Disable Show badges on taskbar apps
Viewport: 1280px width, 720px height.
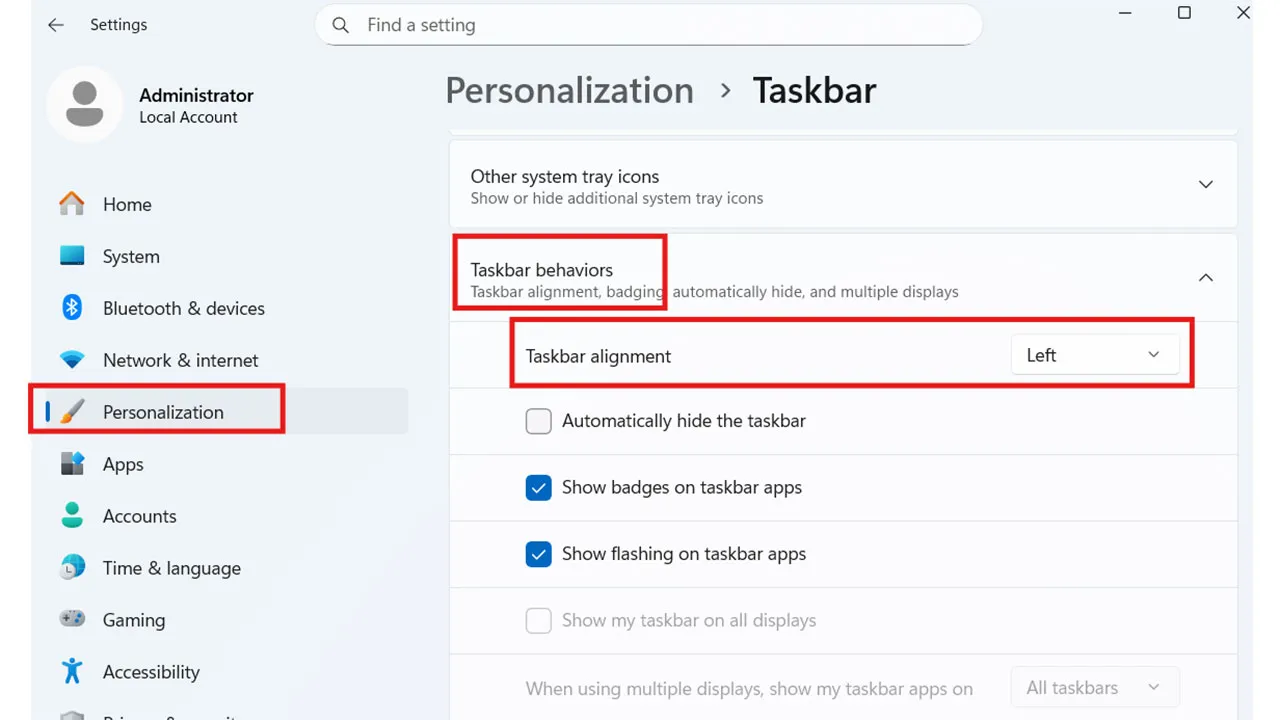tap(538, 487)
